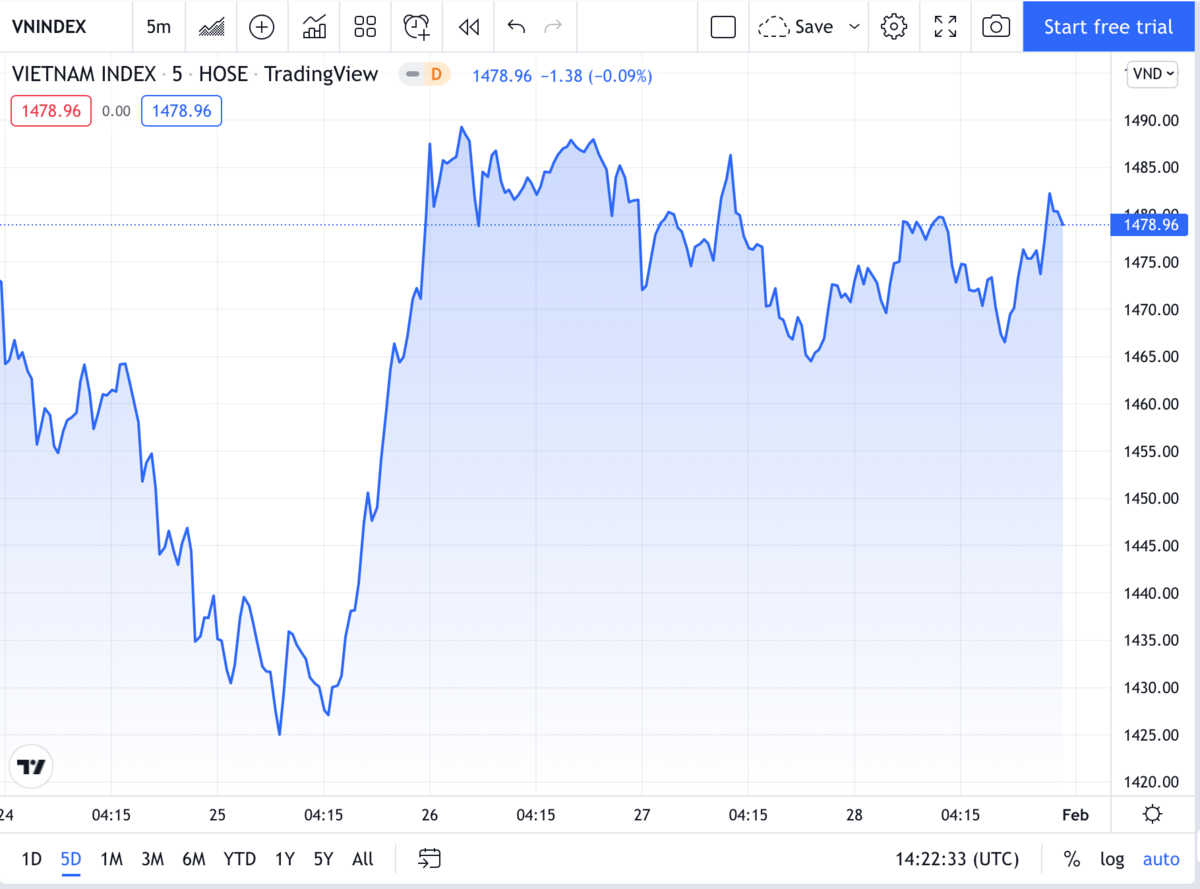This screenshot has height=889, width=1200.
Task: Open chart settings gear icon
Action: pyautogui.click(x=893, y=26)
